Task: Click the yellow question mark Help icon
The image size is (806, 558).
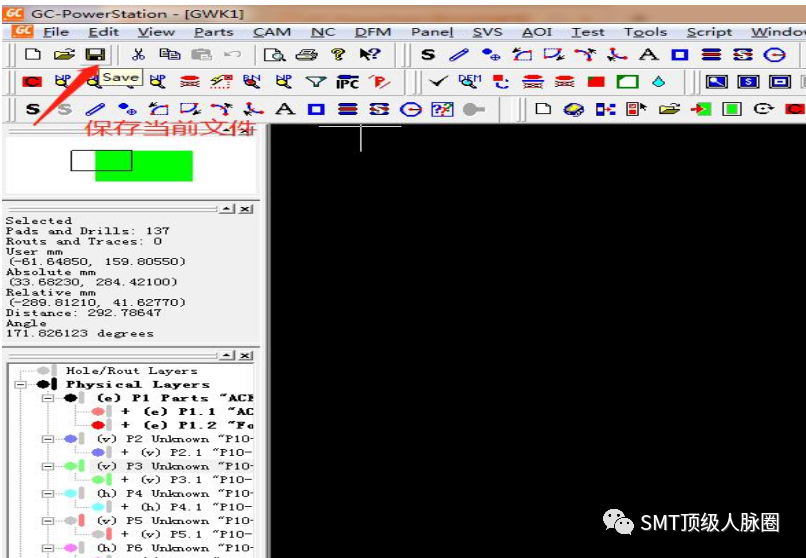Action: pyautogui.click(x=338, y=54)
